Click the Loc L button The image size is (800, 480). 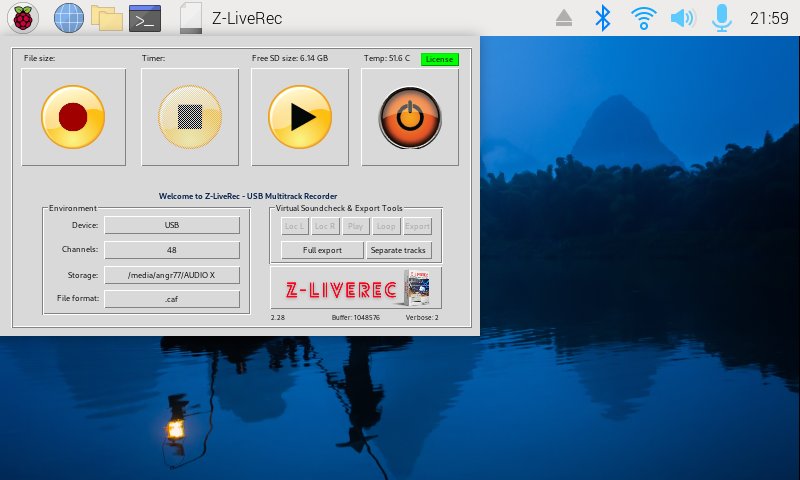[x=294, y=226]
